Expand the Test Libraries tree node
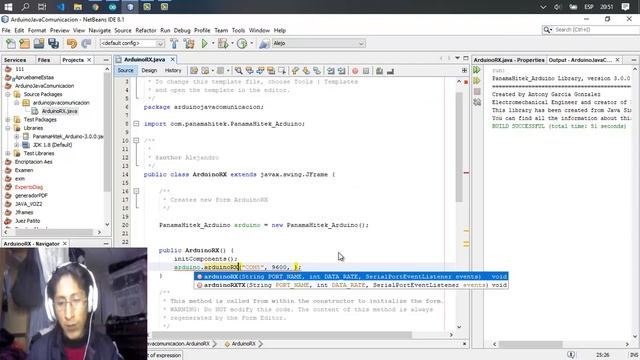 (x=8, y=153)
